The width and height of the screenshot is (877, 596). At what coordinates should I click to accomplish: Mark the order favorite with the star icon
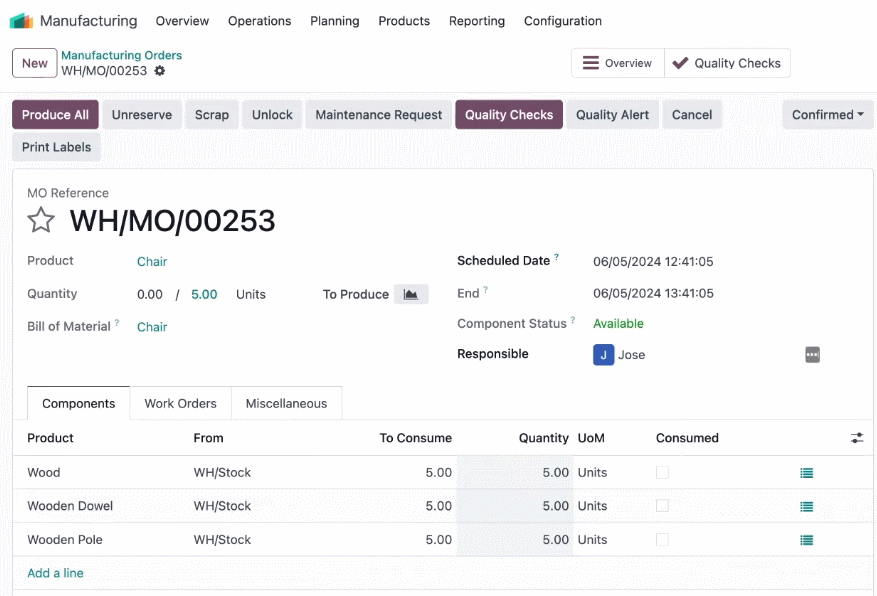point(41,220)
